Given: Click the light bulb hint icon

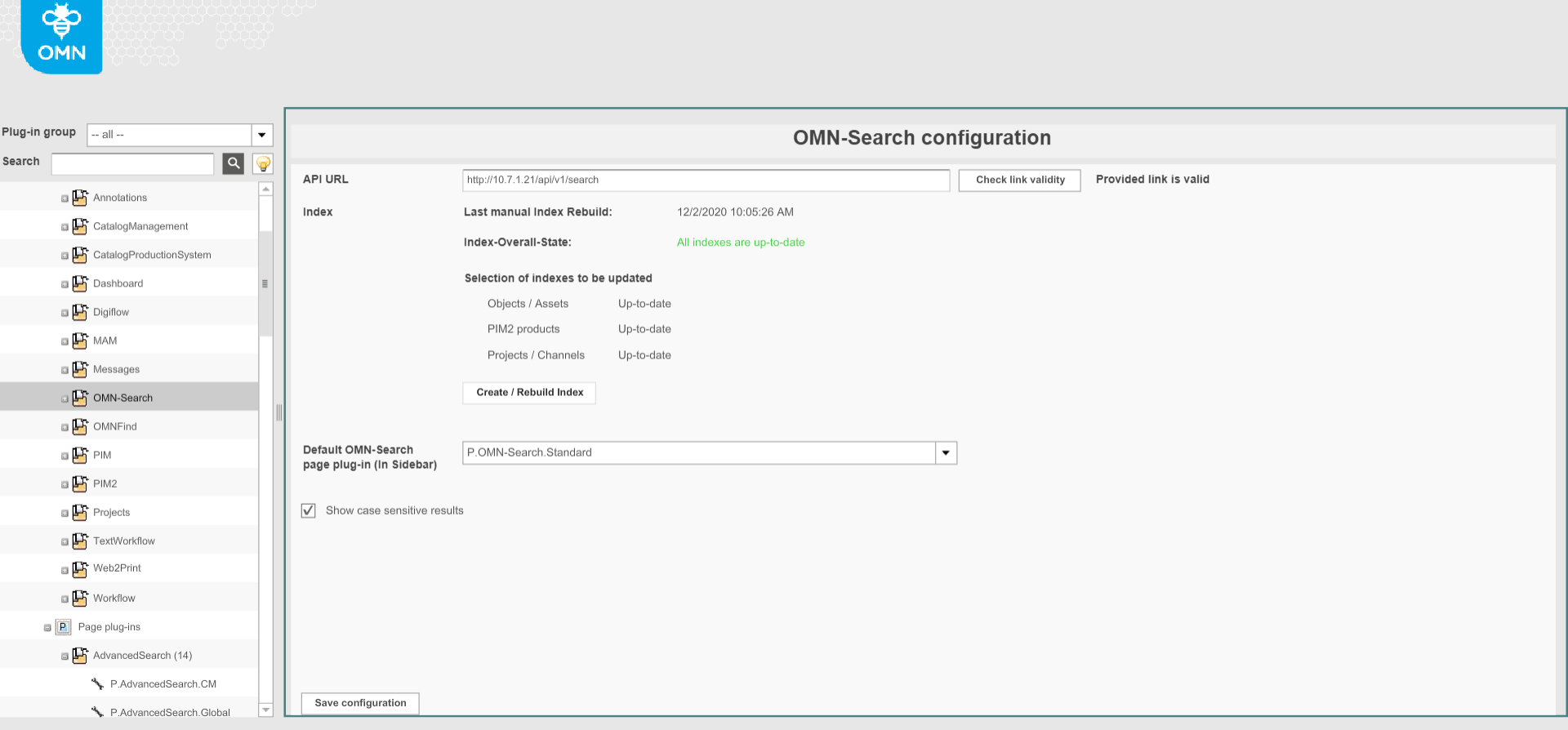Looking at the screenshot, I should pyautogui.click(x=263, y=163).
